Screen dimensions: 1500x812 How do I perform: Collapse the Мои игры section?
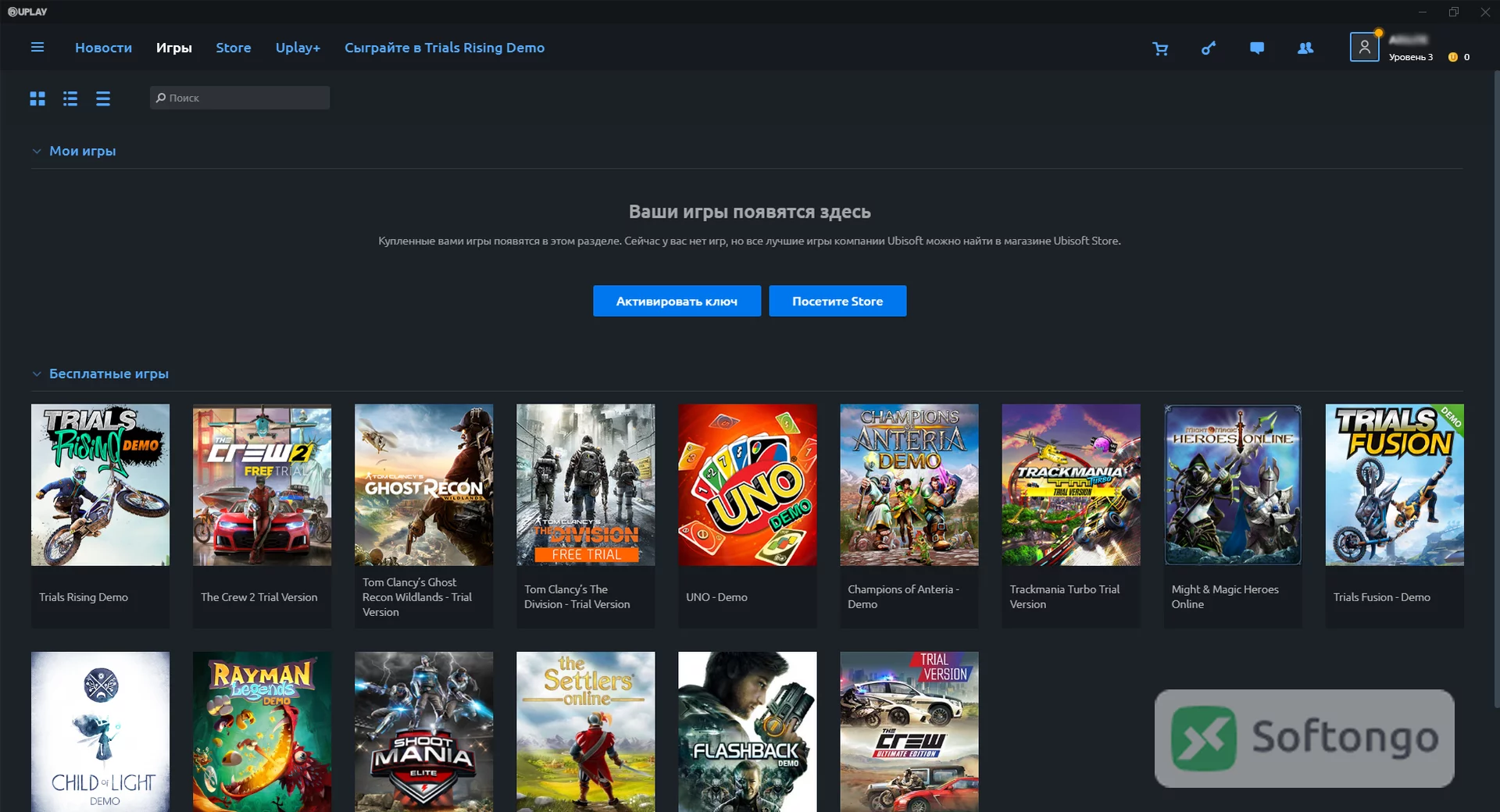(x=37, y=151)
